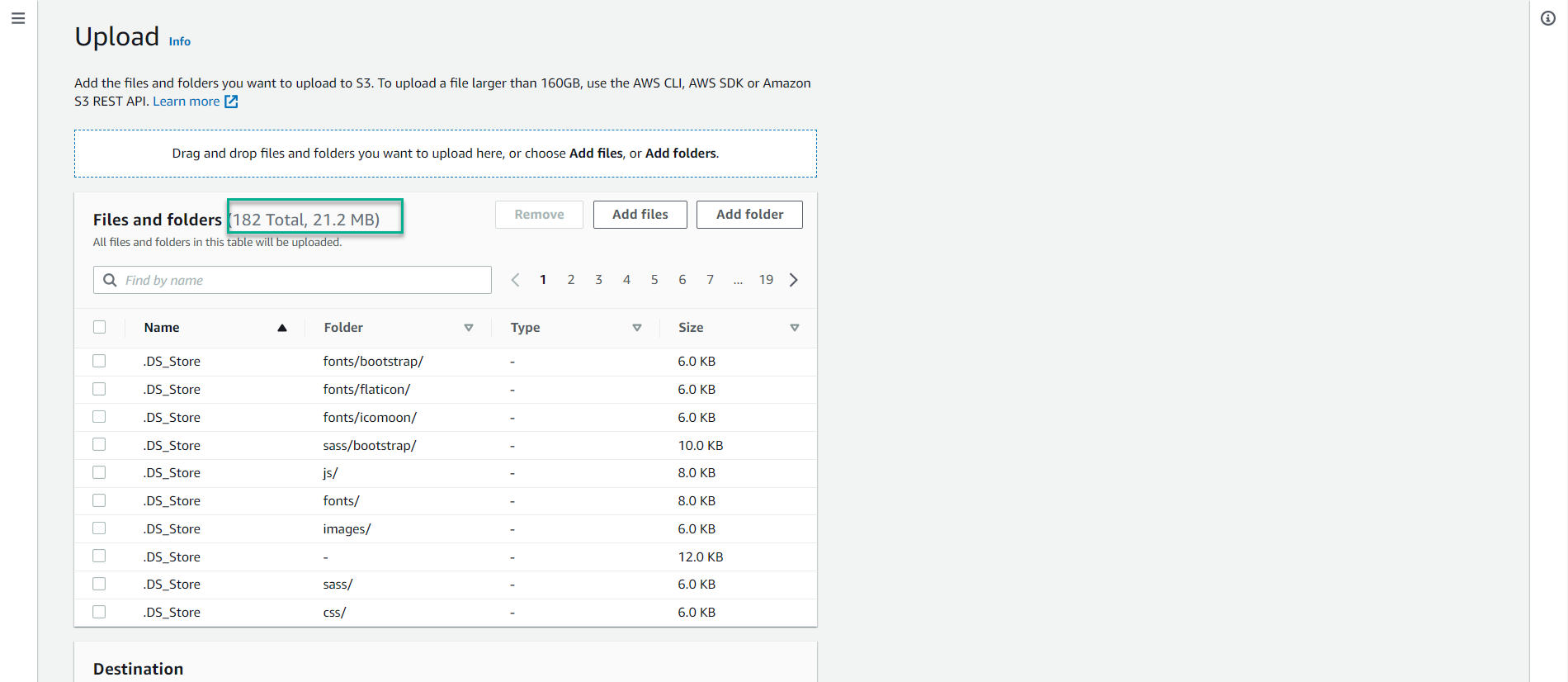Viewport: 1568px width, 682px height.
Task: Open the Learn more link
Action: (187, 102)
